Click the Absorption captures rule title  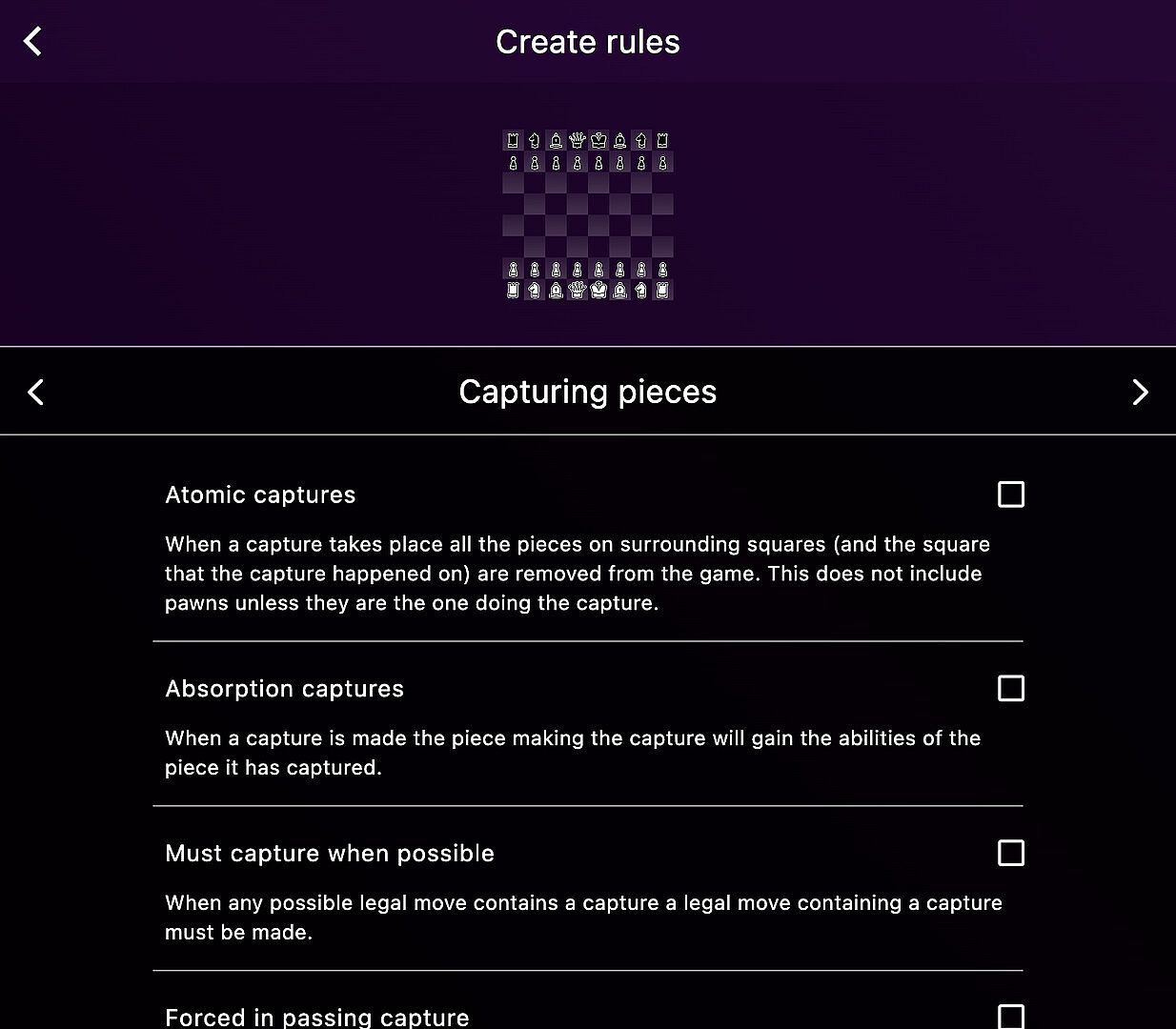[x=284, y=688]
